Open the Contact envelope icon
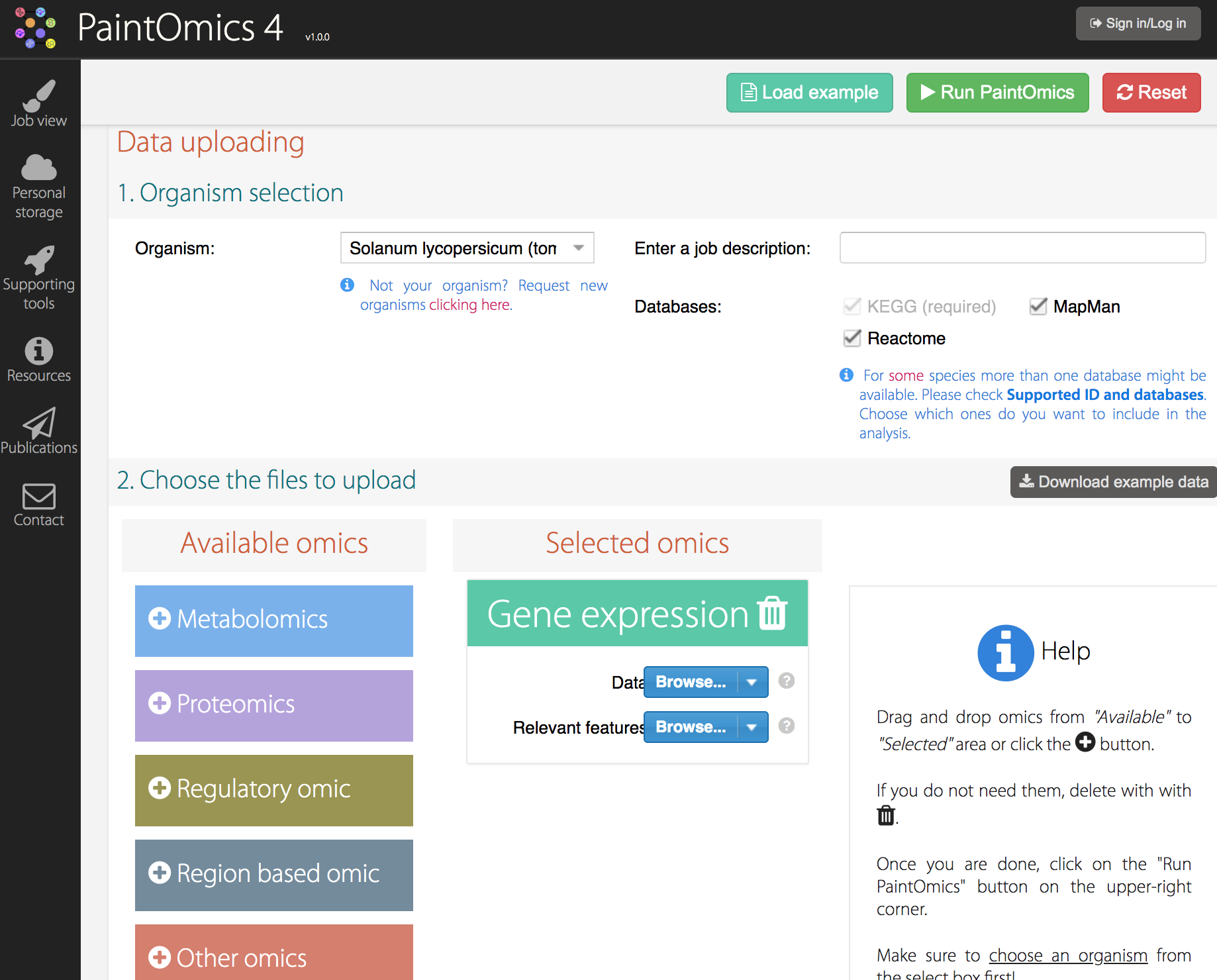 pyautogui.click(x=39, y=505)
